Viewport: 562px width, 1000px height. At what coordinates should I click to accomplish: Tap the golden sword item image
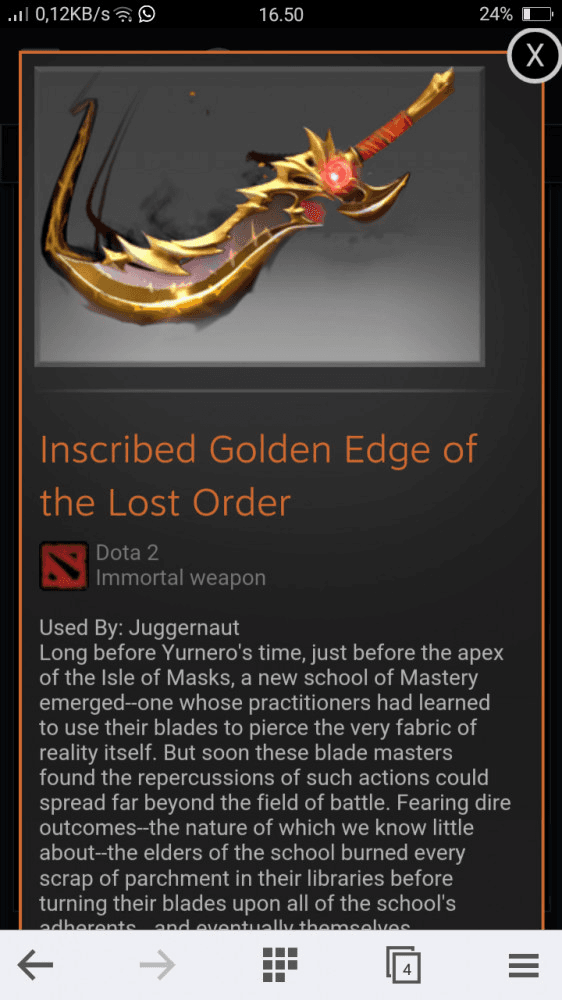259,216
